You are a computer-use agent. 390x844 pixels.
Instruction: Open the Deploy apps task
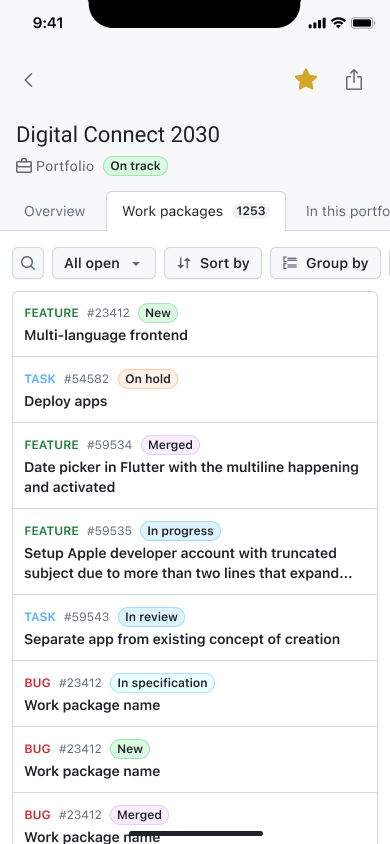point(195,390)
